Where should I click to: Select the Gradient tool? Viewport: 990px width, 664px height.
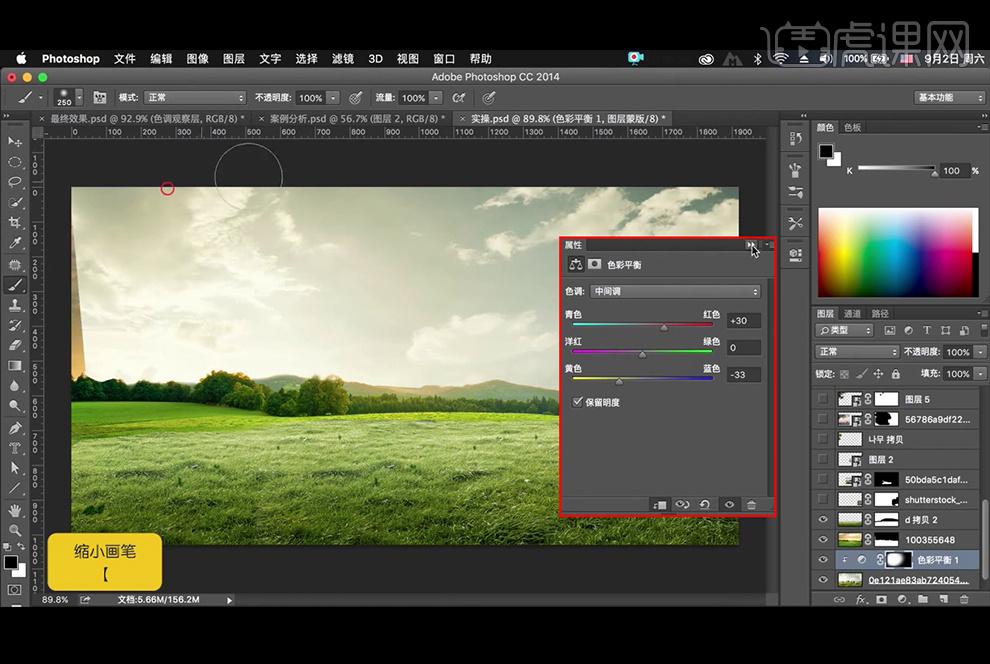(x=15, y=365)
